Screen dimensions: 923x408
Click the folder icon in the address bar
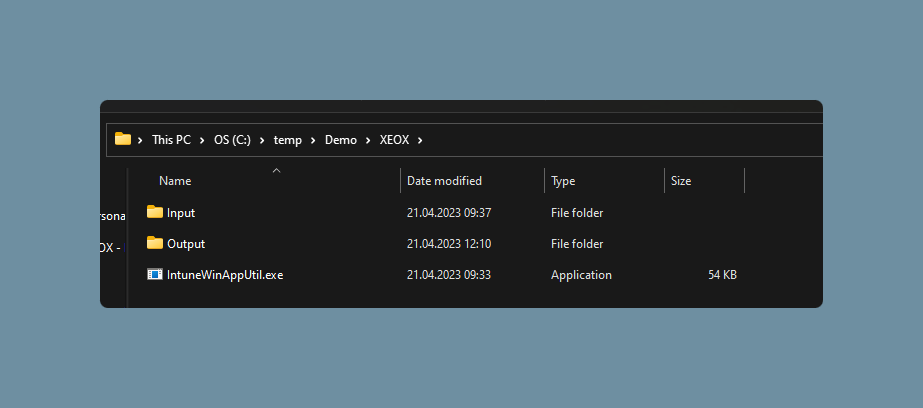(x=122, y=140)
